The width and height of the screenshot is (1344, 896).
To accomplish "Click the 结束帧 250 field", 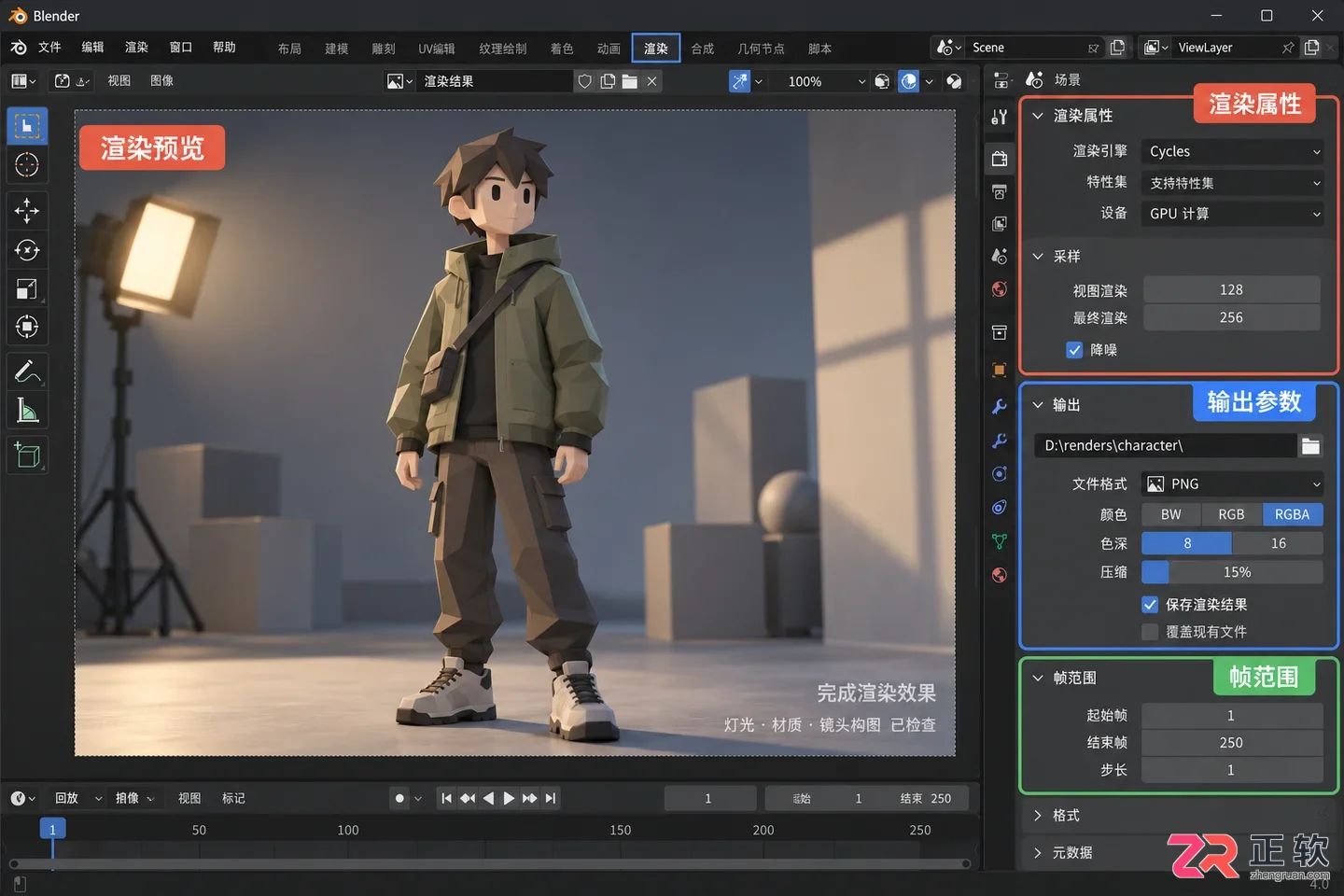I will click(x=1232, y=743).
